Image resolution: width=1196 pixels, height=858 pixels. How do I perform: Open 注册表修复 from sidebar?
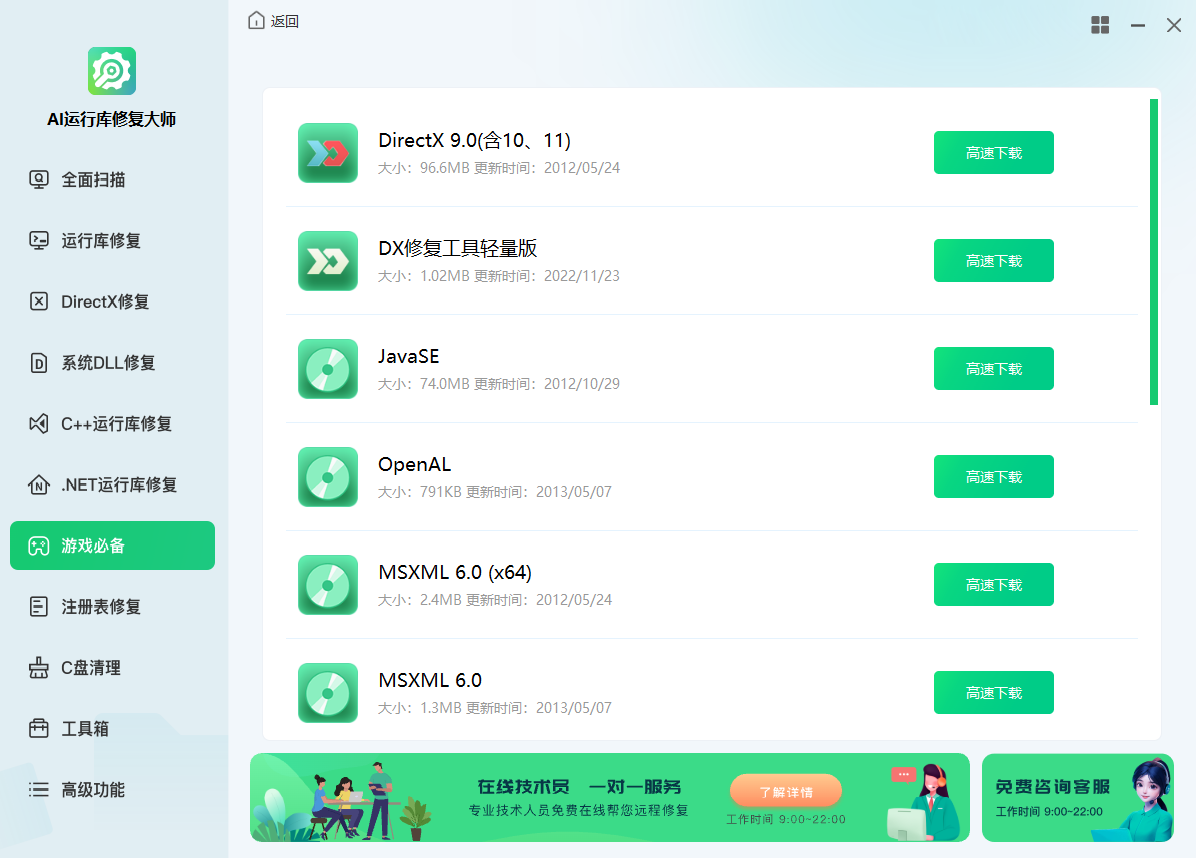pos(101,607)
